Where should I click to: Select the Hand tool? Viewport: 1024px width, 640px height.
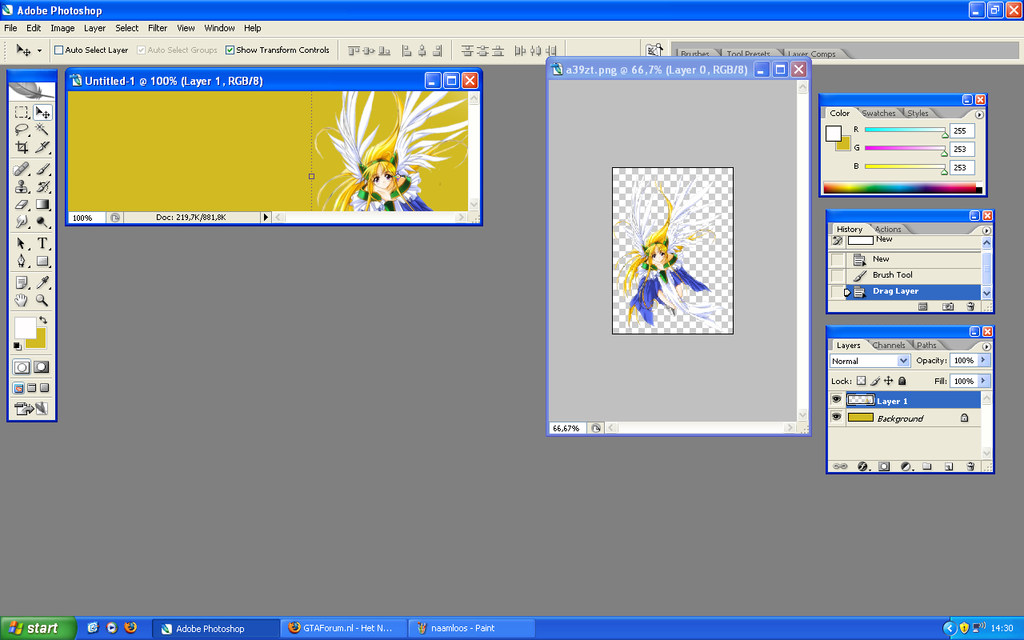pos(22,300)
